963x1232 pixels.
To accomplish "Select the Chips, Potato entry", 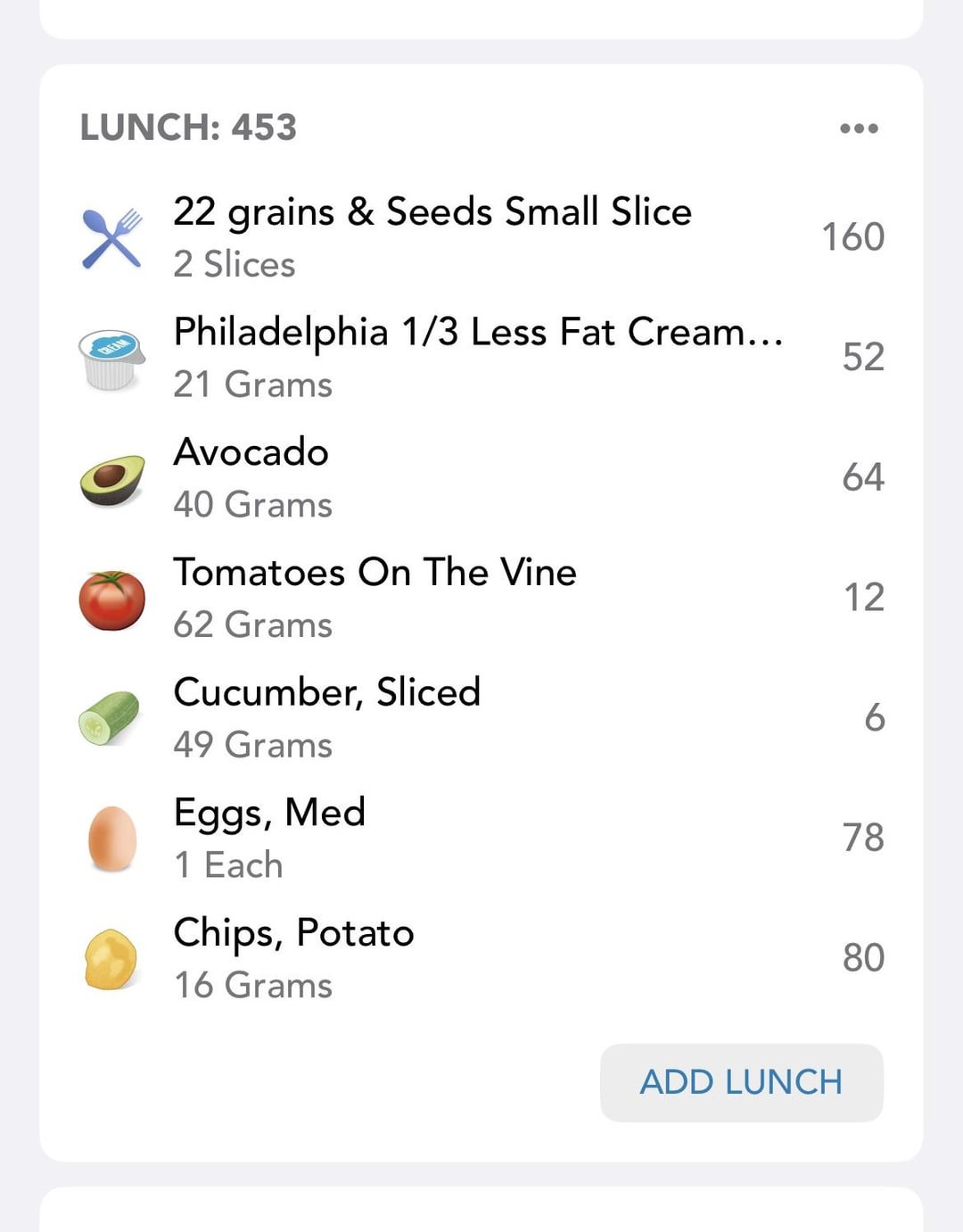I will click(x=481, y=958).
